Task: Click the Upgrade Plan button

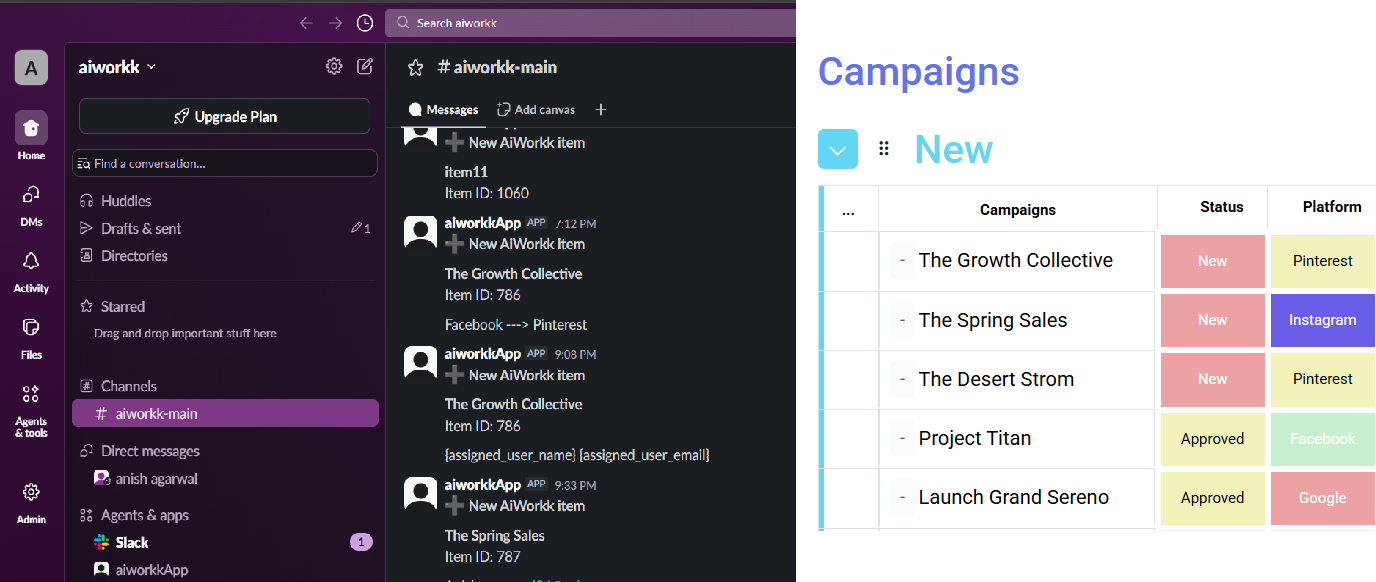Action: coord(225,116)
